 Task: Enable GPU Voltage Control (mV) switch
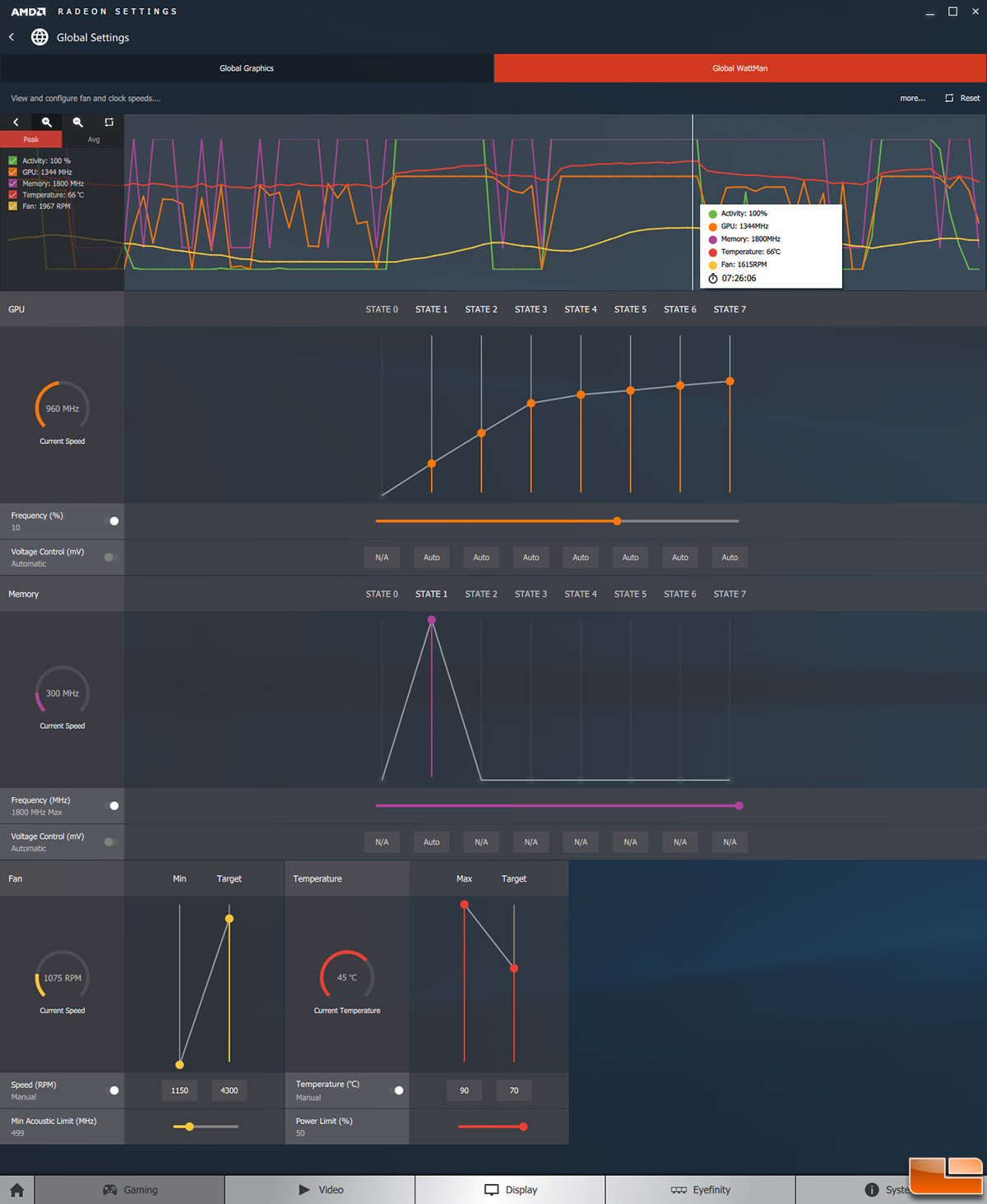pyautogui.click(x=111, y=558)
